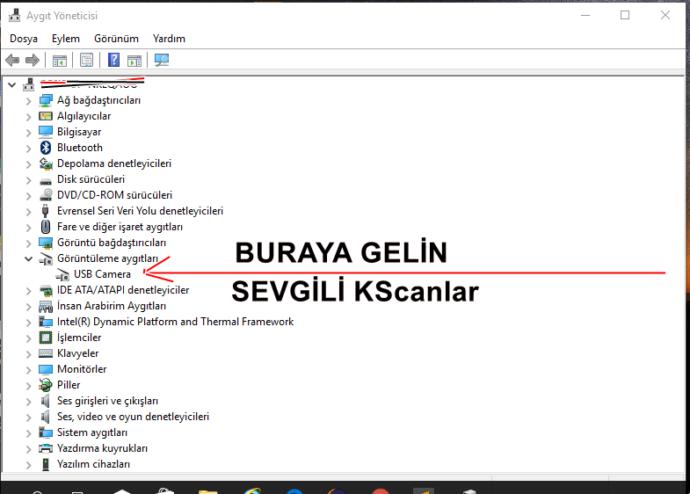Click the Back arrow toolbar icon
Viewport: 690px width, 494px height.
pos(12,60)
